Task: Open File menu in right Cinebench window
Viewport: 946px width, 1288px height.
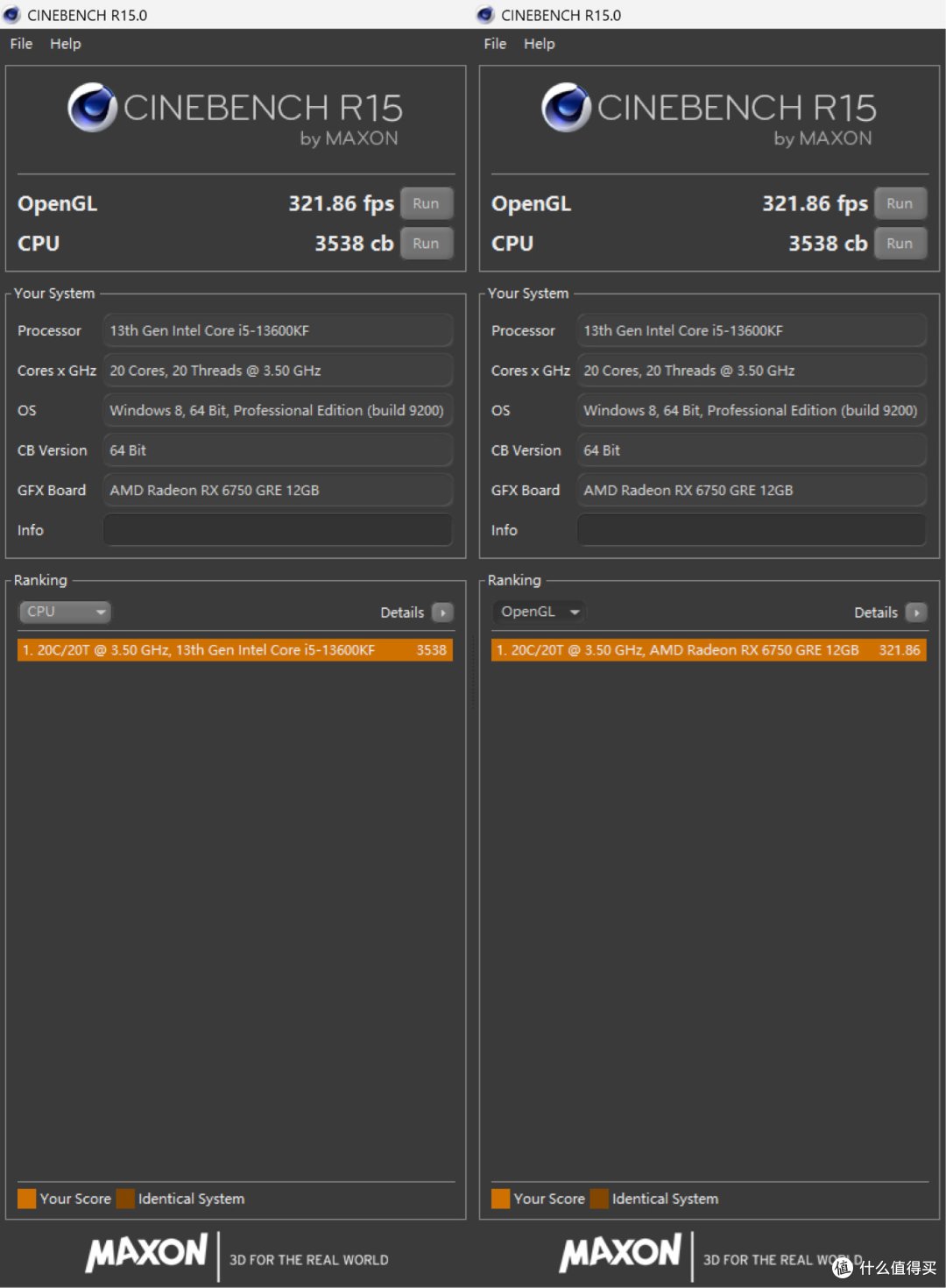Action: pyautogui.click(x=495, y=44)
